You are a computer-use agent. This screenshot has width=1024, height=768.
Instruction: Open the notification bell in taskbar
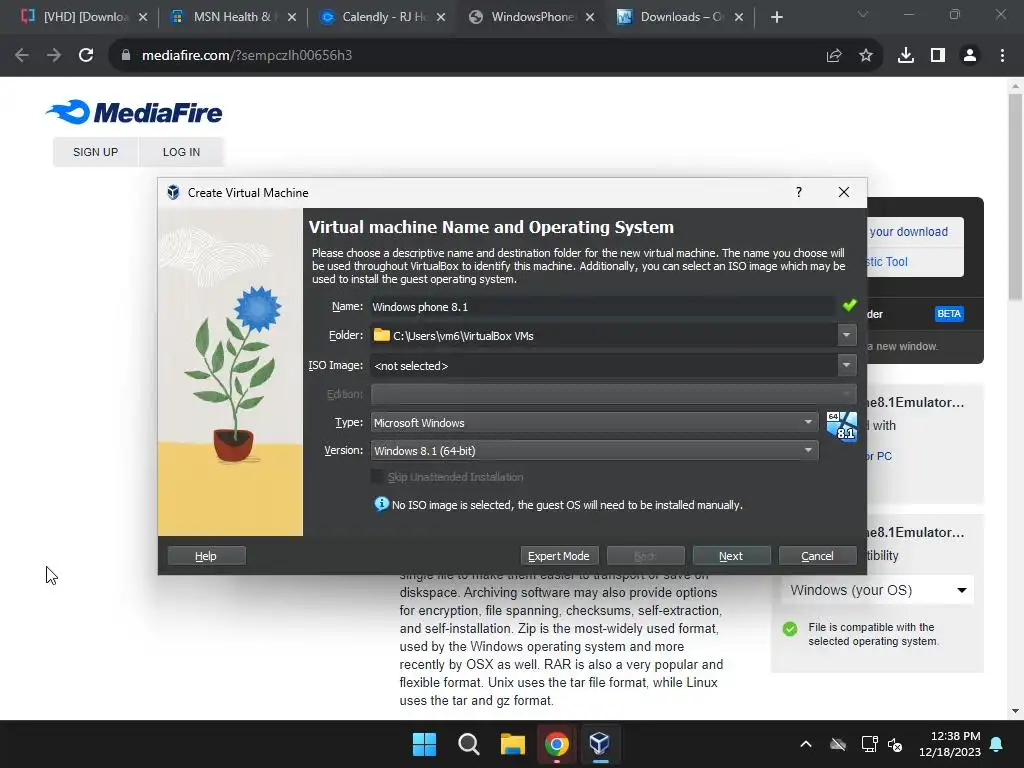click(x=997, y=744)
